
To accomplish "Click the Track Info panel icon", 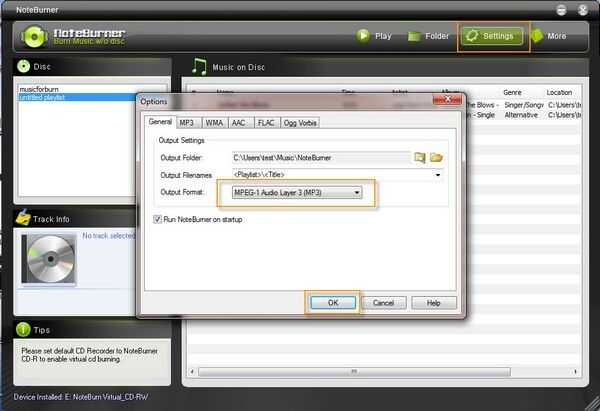I will point(23,218).
